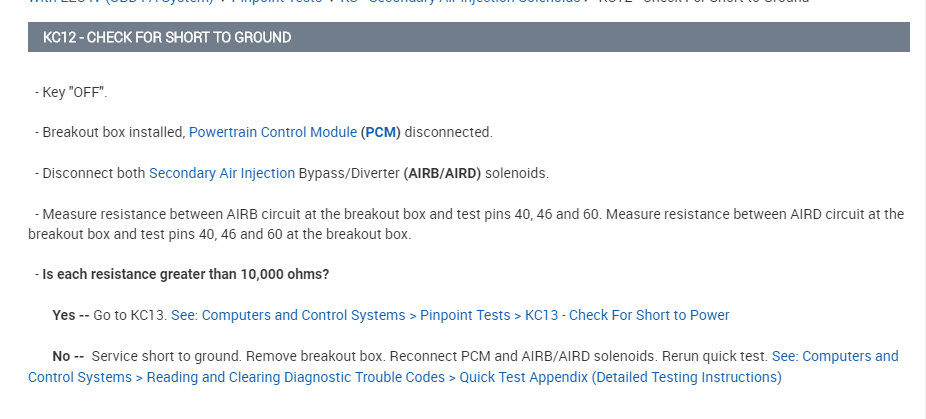Click the KC12 Check For Short header bar

(x=468, y=37)
